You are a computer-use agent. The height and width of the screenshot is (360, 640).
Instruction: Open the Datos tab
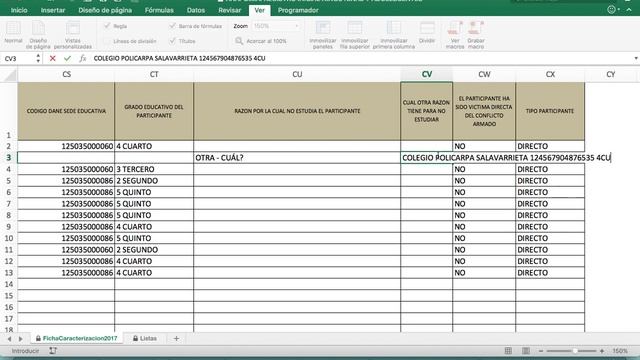coord(196,10)
